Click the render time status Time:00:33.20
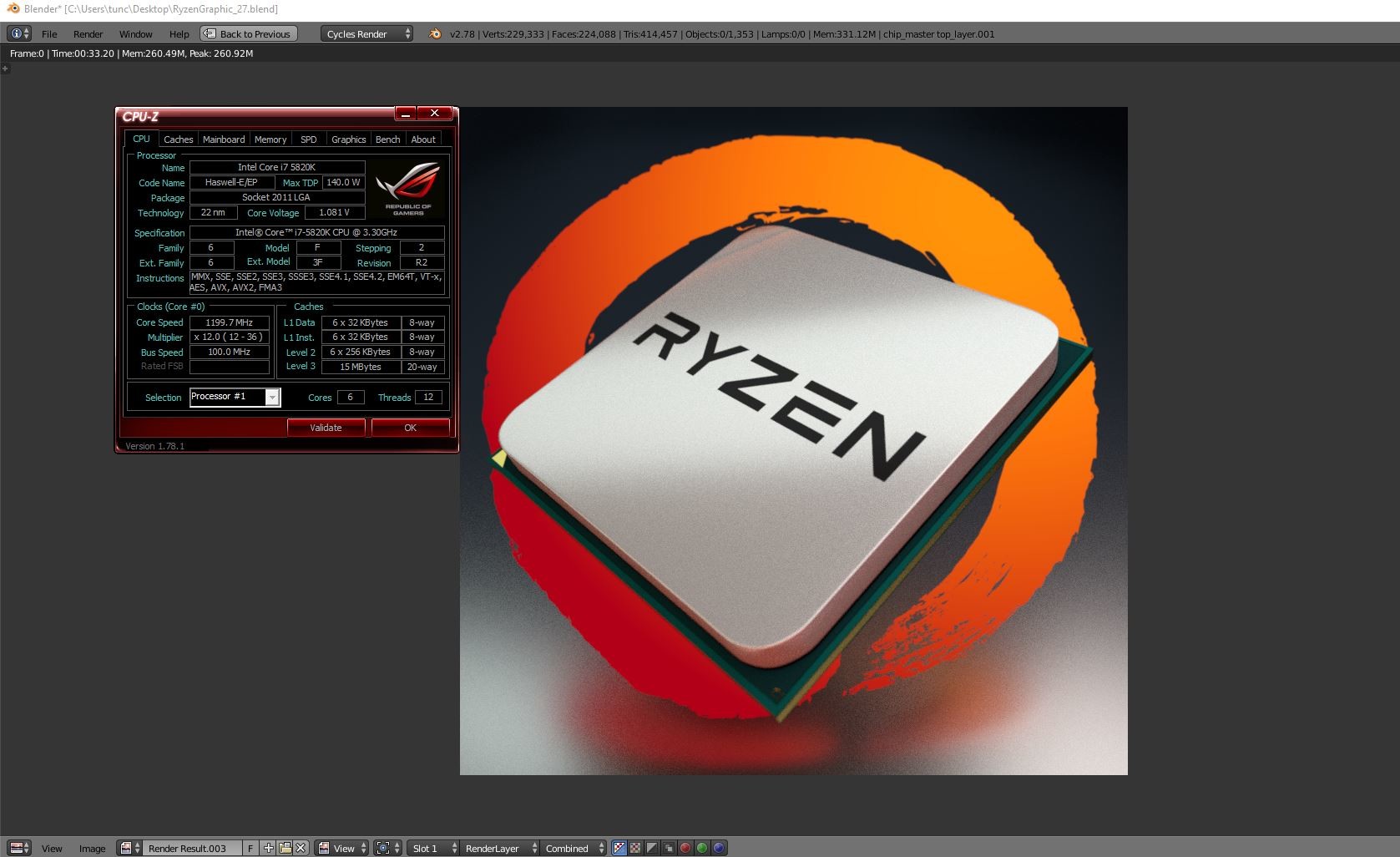This screenshot has height=857, width=1400. (82, 53)
